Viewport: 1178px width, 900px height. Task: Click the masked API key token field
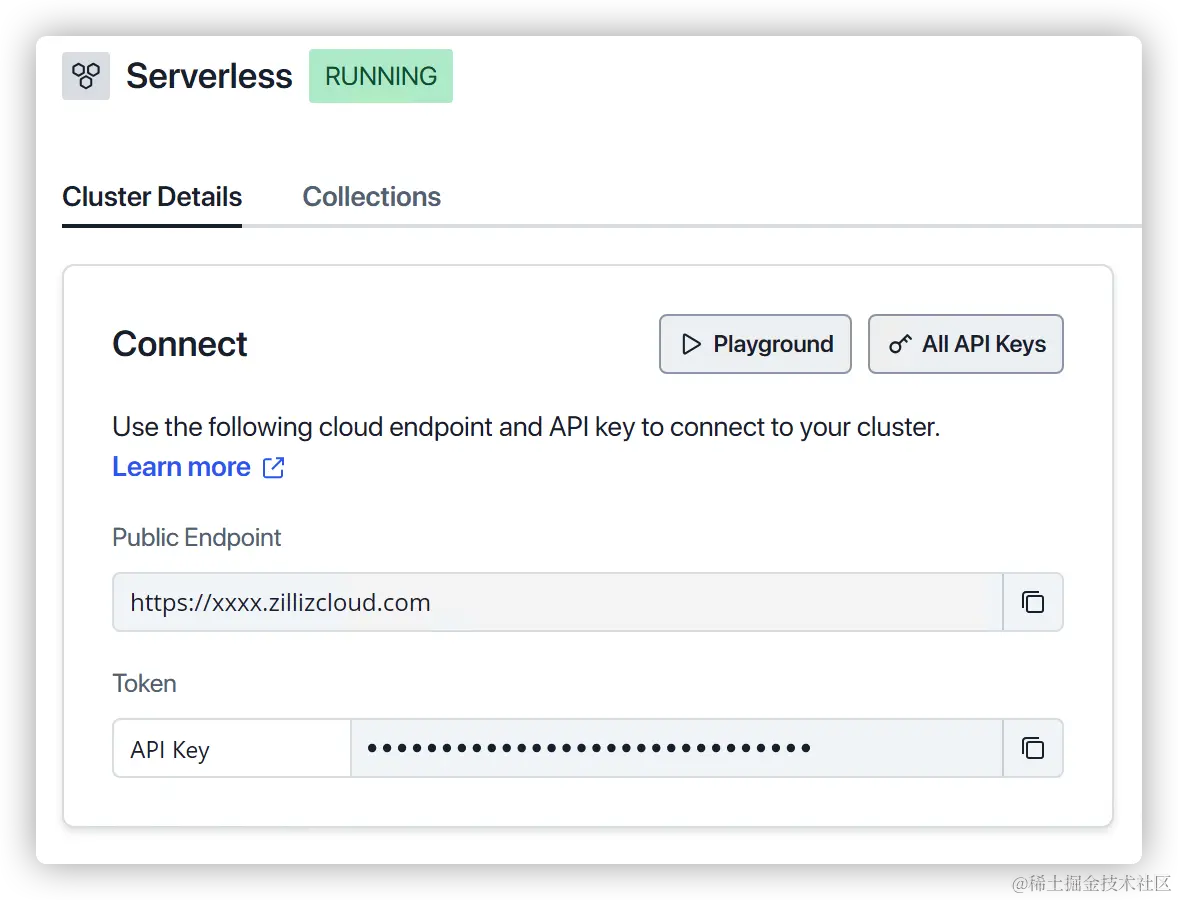point(676,747)
